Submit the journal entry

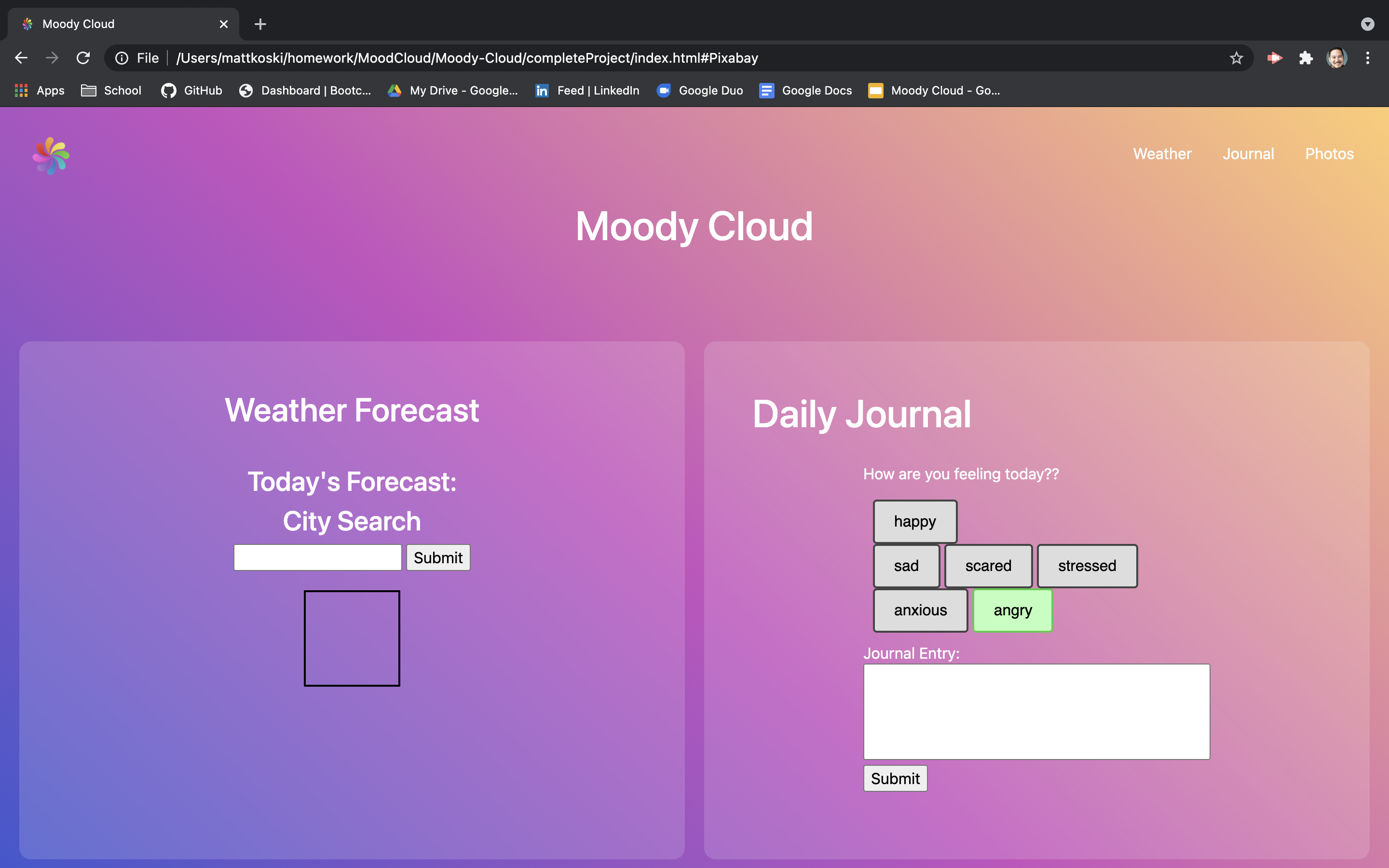(x=896, y=778)
